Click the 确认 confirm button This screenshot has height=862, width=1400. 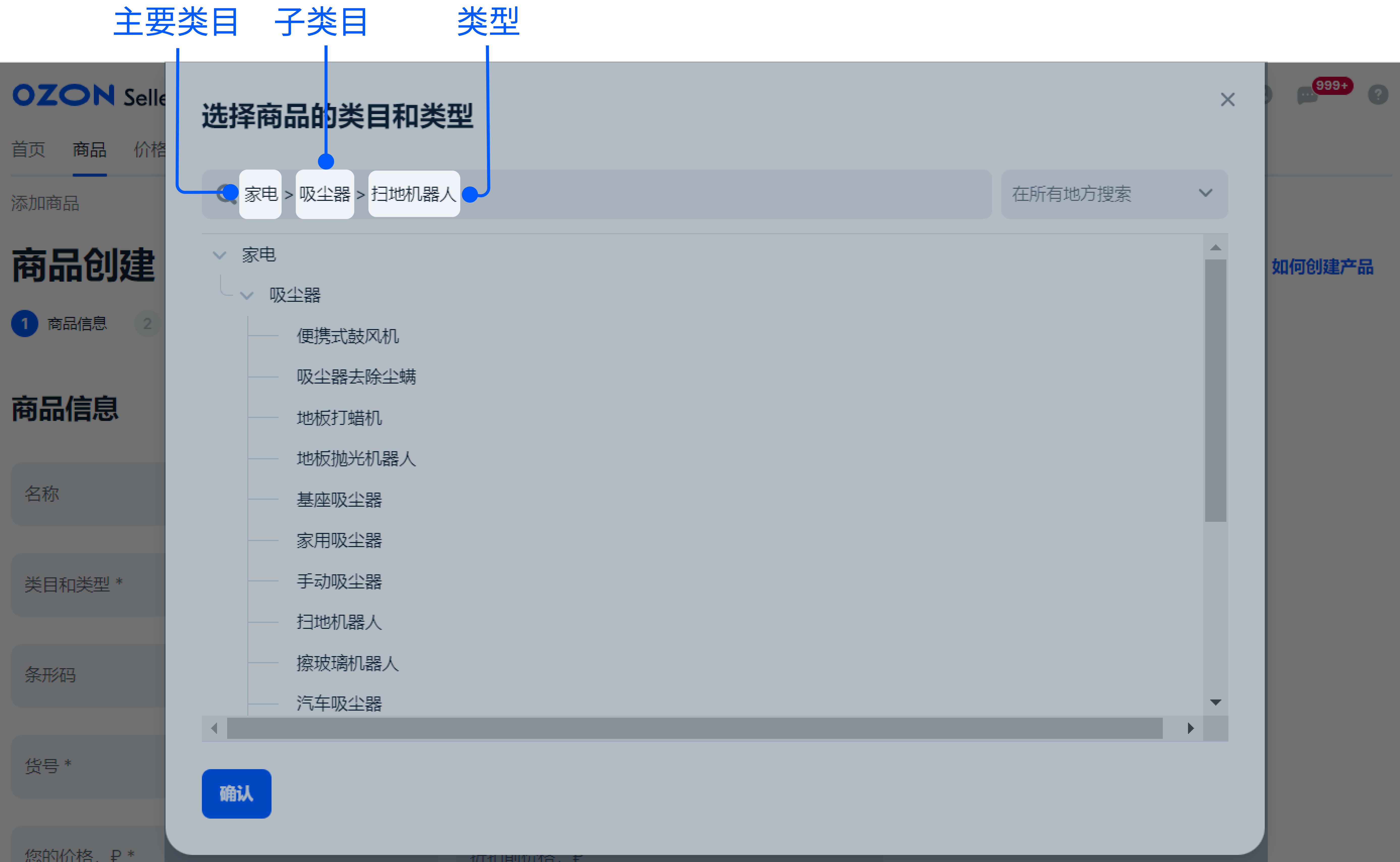pyautogui.click(x=236, y=794)
